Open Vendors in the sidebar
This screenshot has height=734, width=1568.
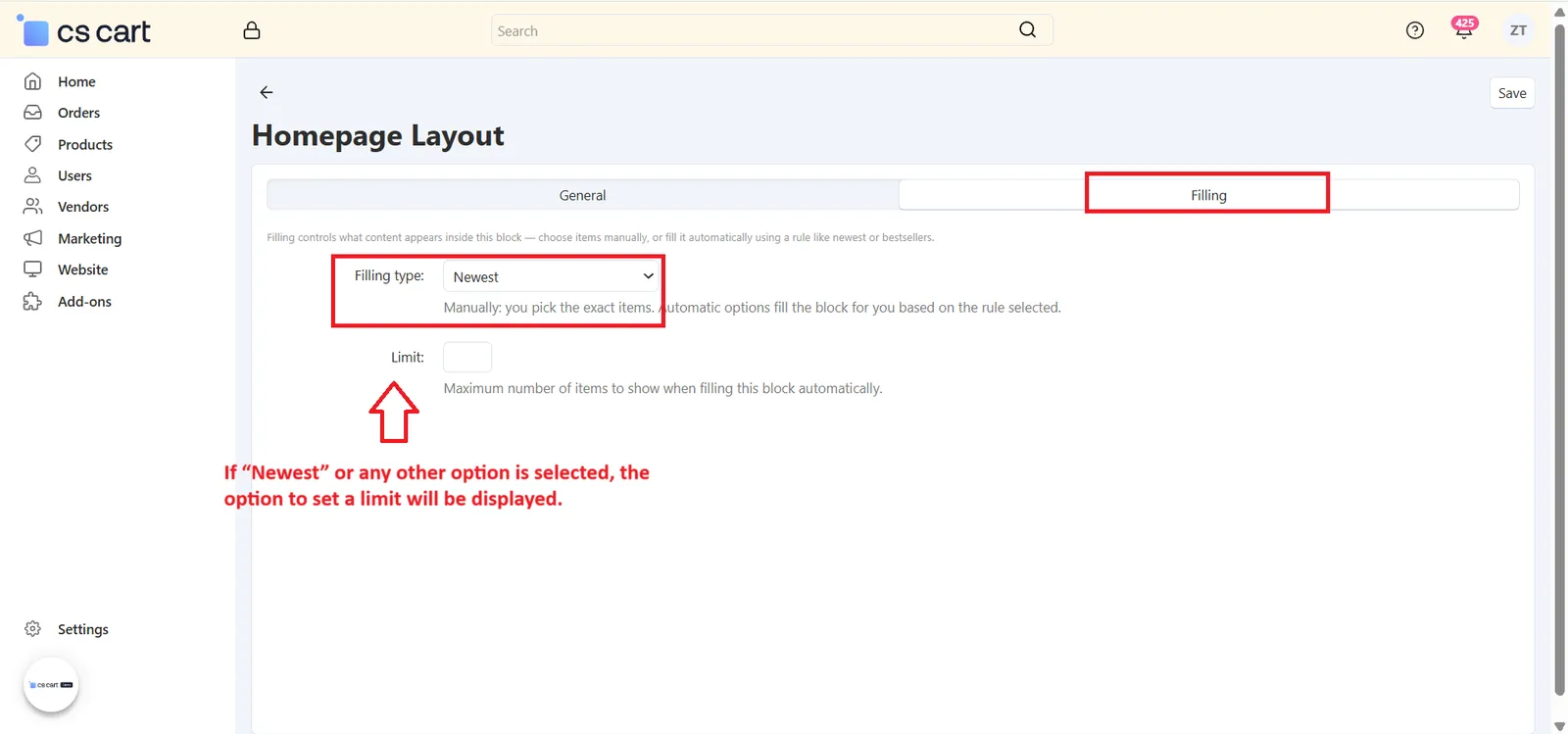pyautogui.click(x=83, y=207)
